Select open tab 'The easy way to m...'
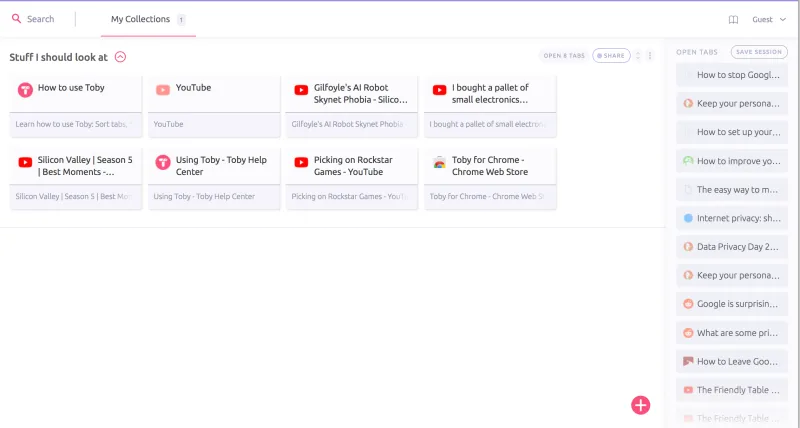The image size is (800, 428). 732,190
